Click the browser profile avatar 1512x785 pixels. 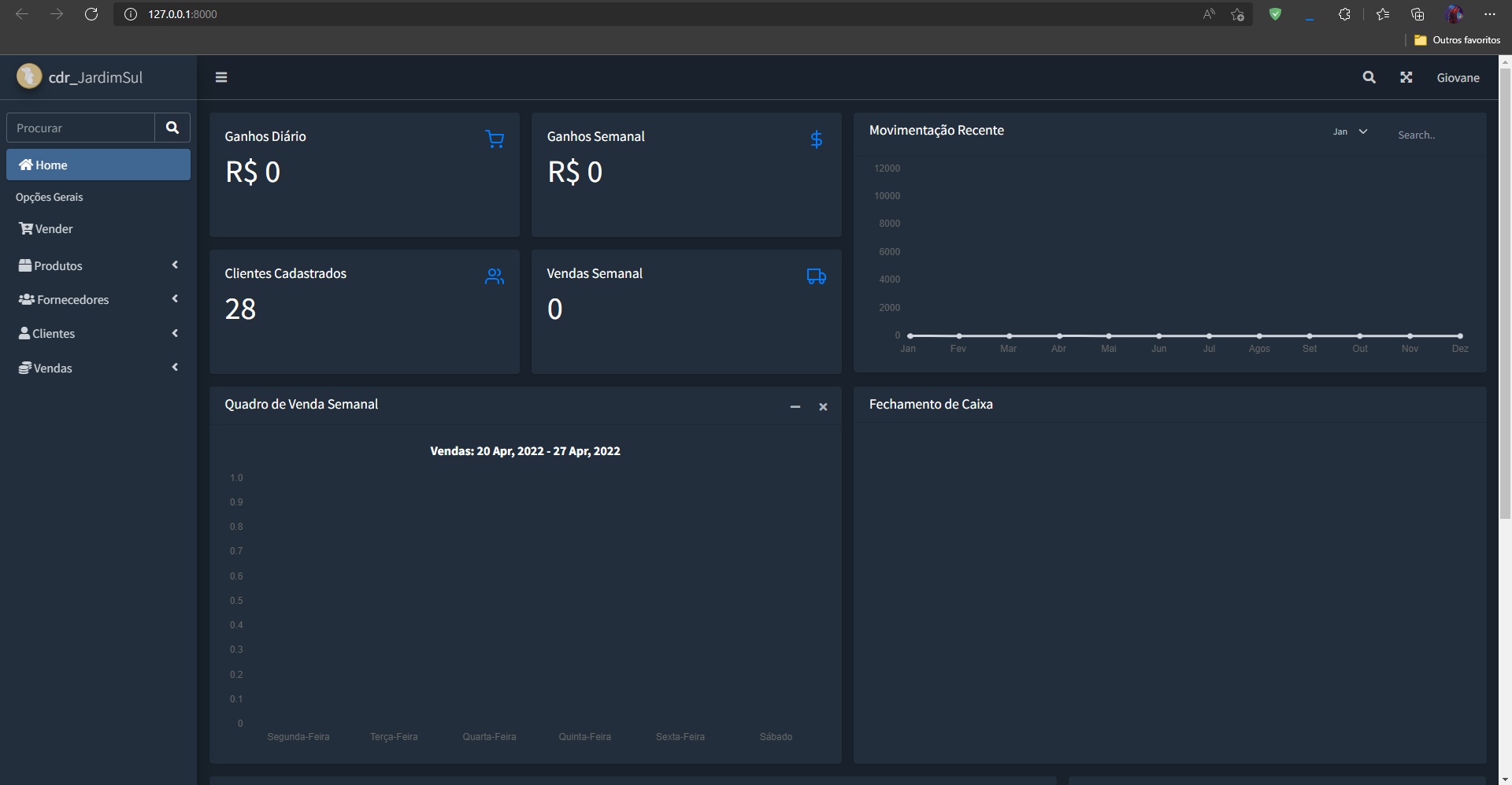click(x=1455, y=14)
